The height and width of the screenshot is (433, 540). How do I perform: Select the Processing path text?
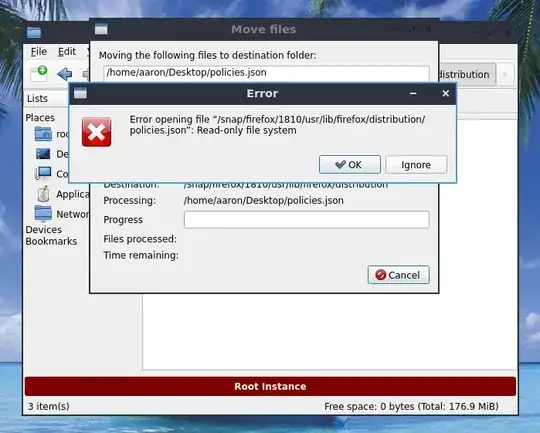[263, 200]
